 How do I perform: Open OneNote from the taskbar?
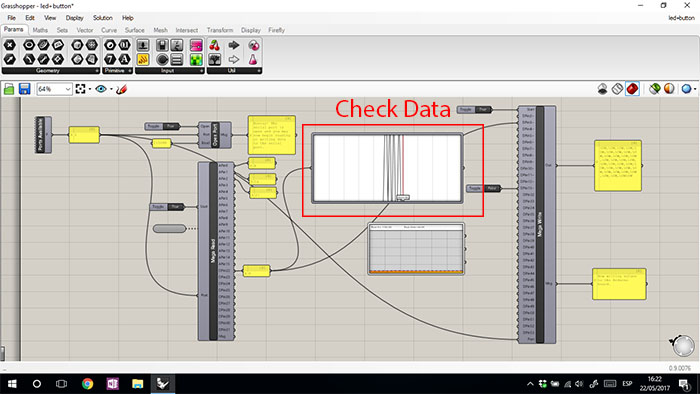(x=112, y=383)
